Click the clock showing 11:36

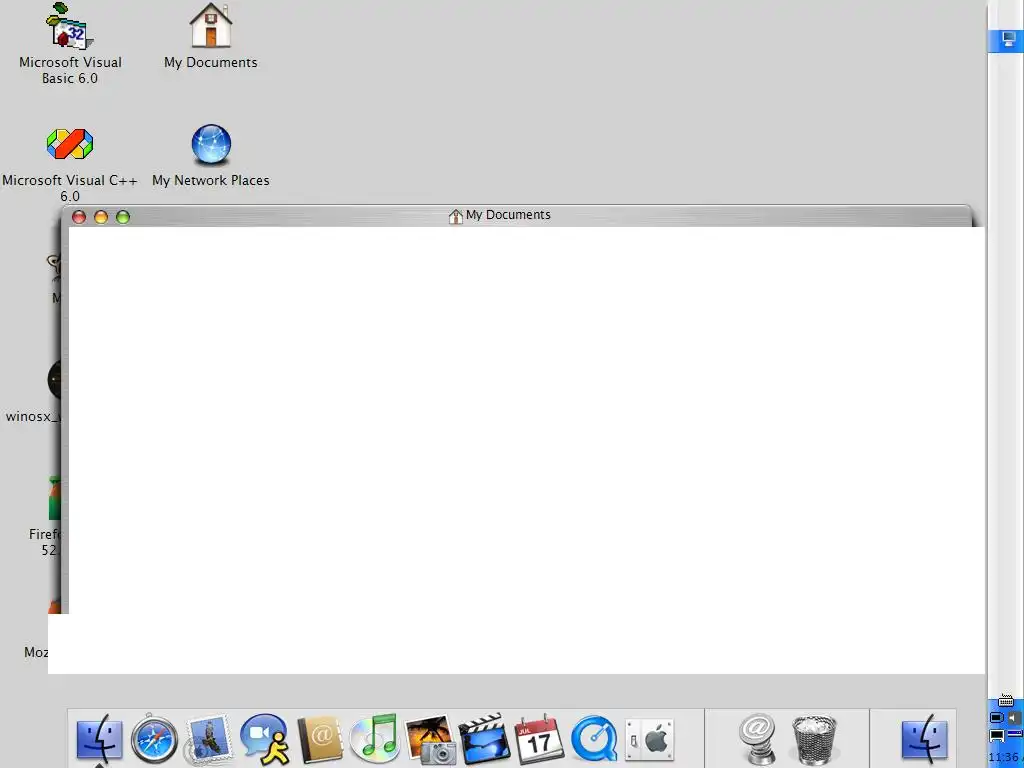pyautogui.click(x=1004, y=758)
